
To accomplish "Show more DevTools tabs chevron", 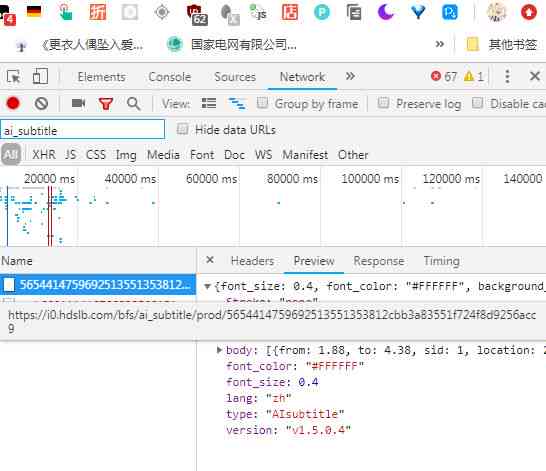I will point(350,76).
